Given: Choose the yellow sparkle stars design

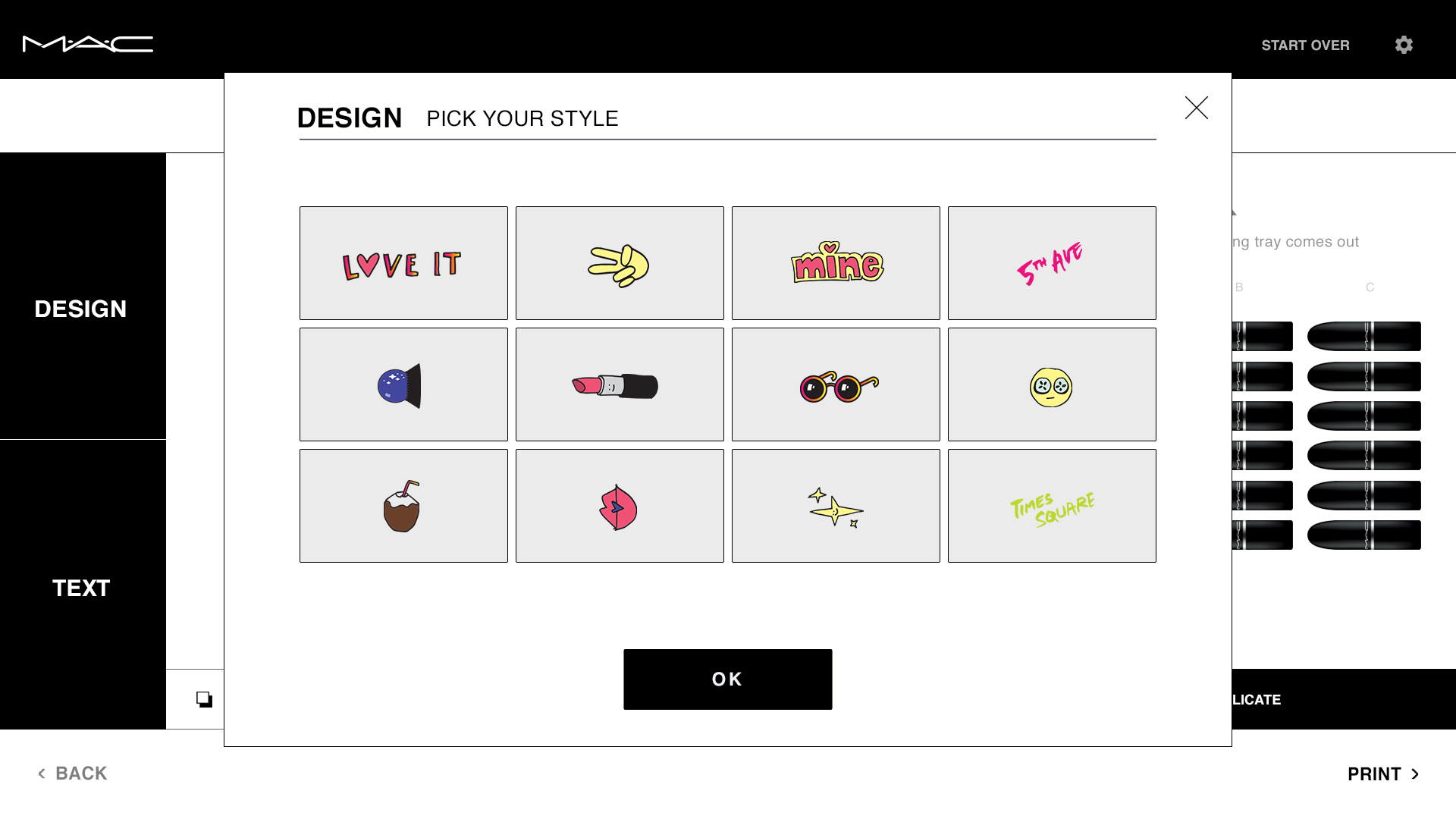Looking at the screenshot, I should (836, 506).
